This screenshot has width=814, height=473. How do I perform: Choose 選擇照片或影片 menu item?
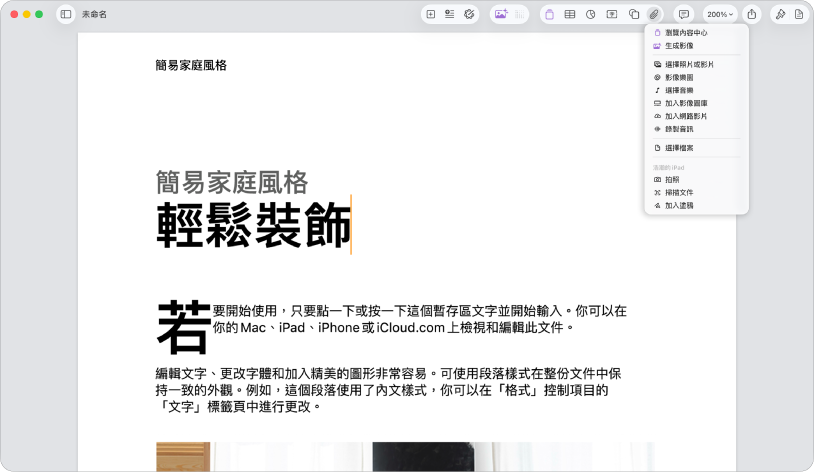pos(696,64)
